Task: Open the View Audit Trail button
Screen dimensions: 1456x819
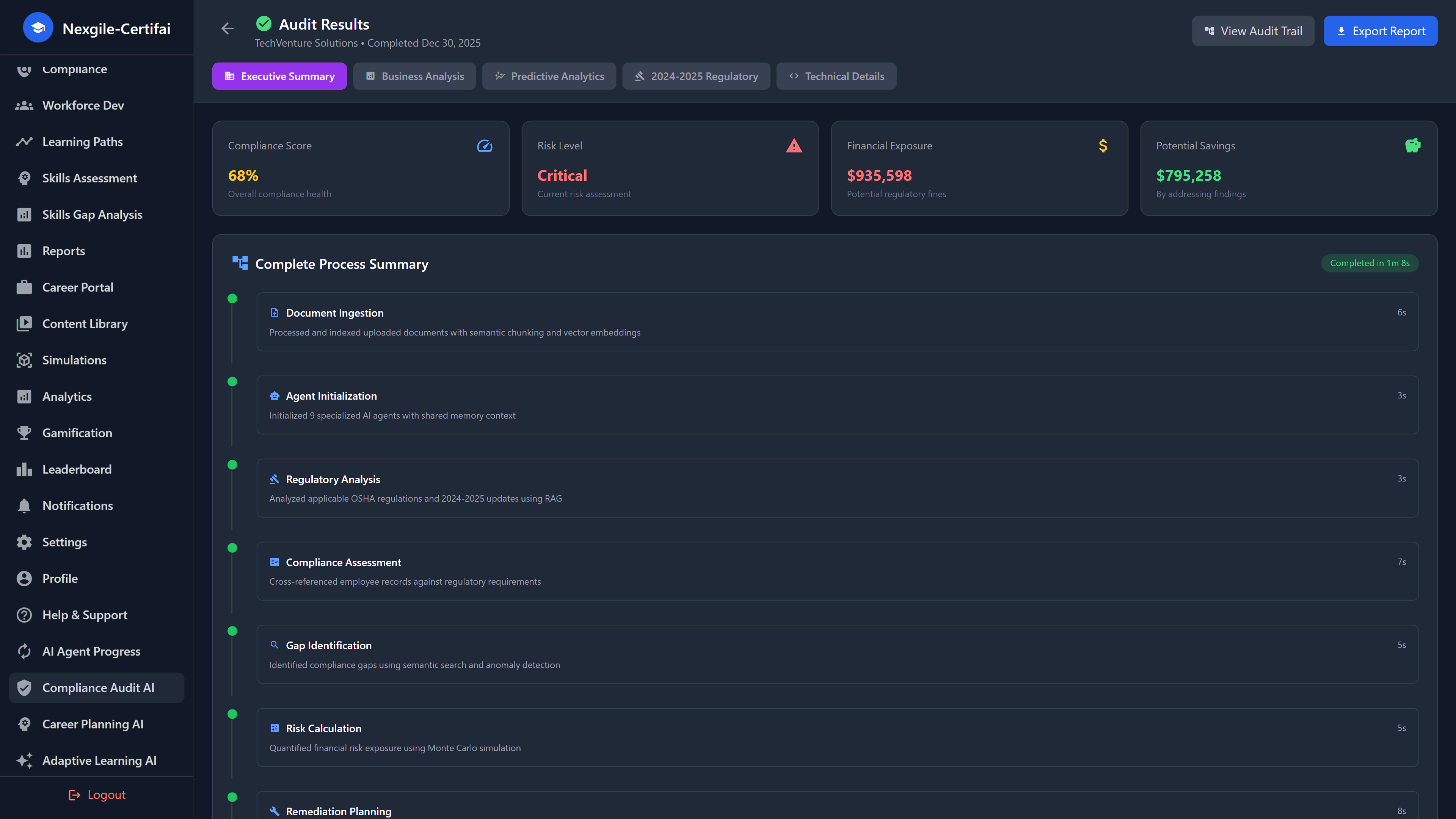Action: pos(1252,31)
